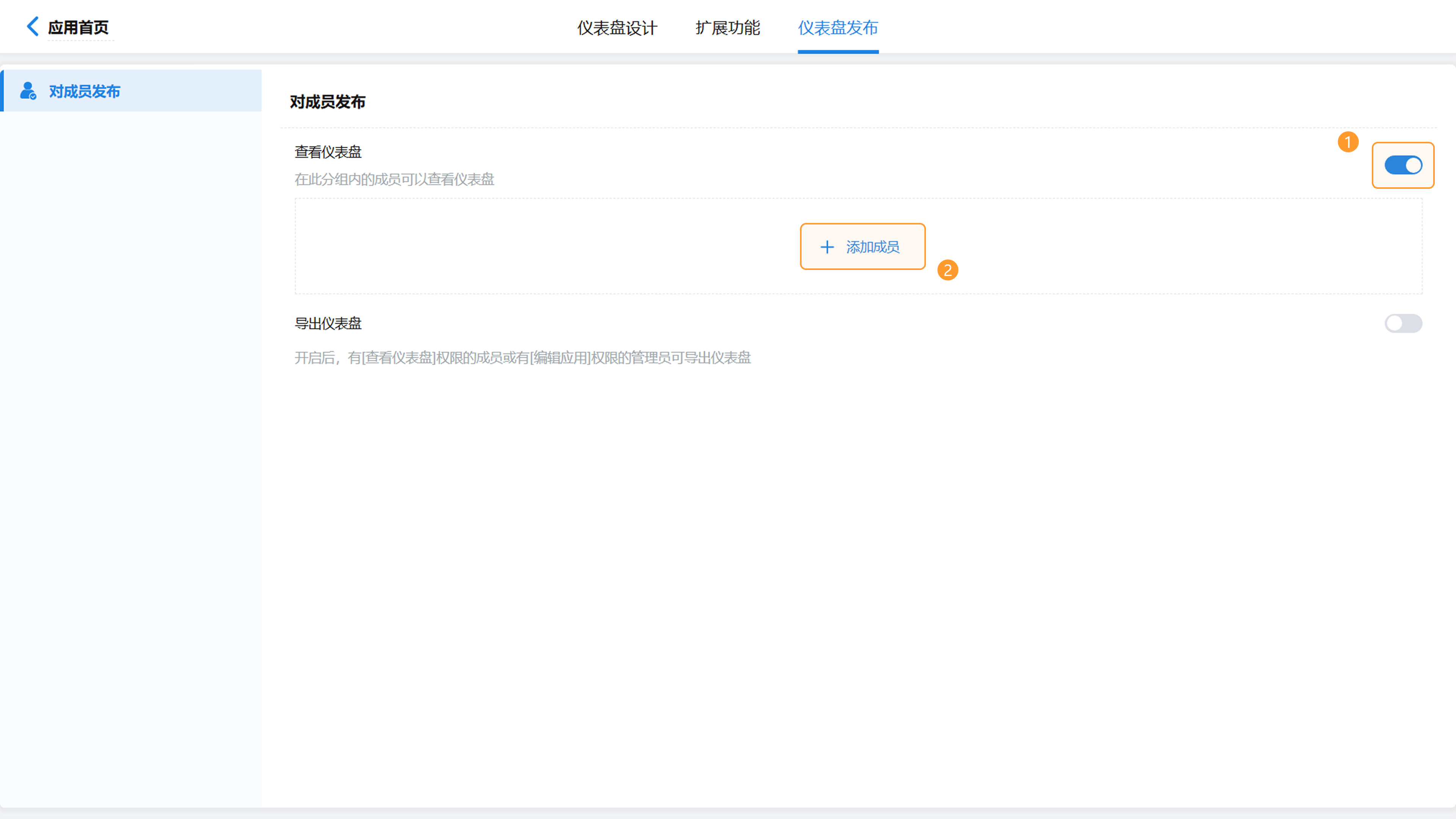Switch to the 扩展功能 tab
This screenshot has height=819, width=1456.
pyautogui.click(x=728, y=28)
